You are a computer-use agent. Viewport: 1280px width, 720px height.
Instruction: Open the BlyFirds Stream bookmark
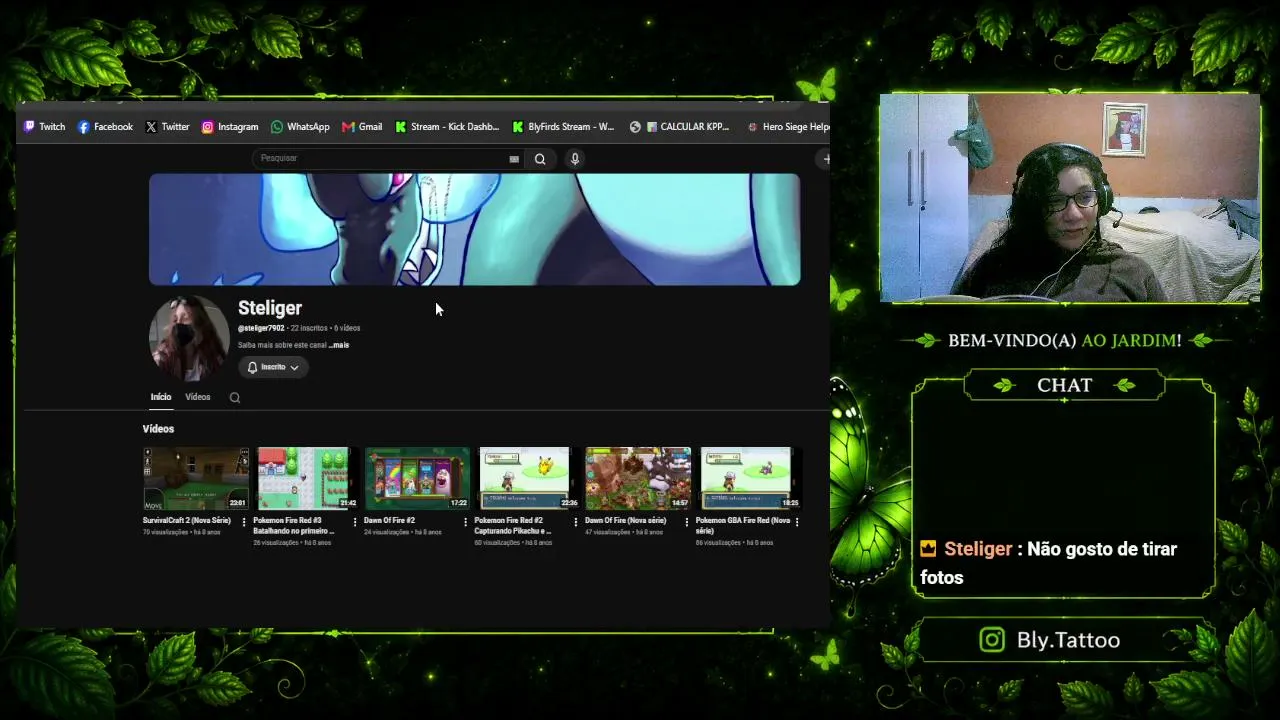coord(564,127)
